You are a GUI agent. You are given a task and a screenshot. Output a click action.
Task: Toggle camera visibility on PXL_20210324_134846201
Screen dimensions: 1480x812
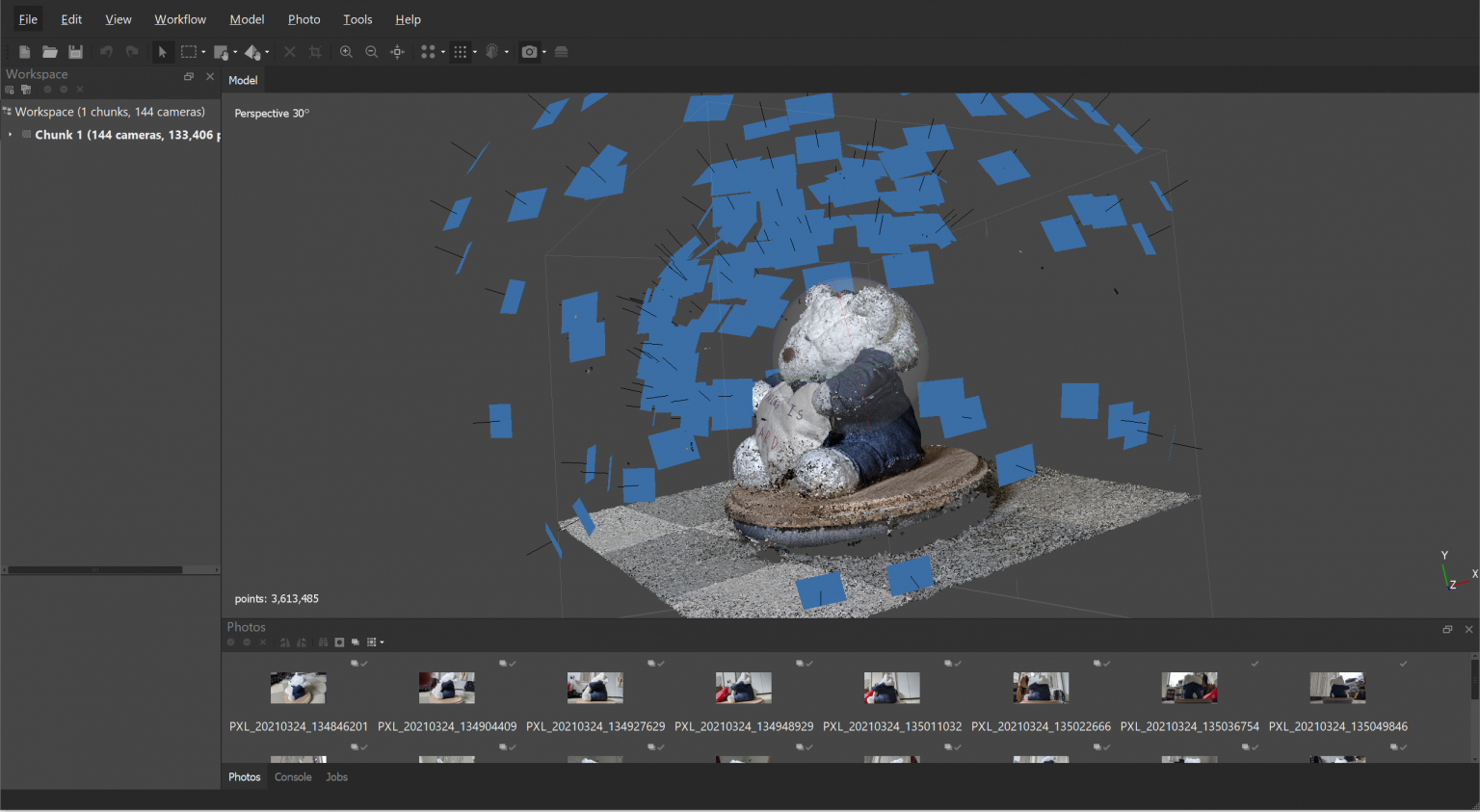coord(356,663)
